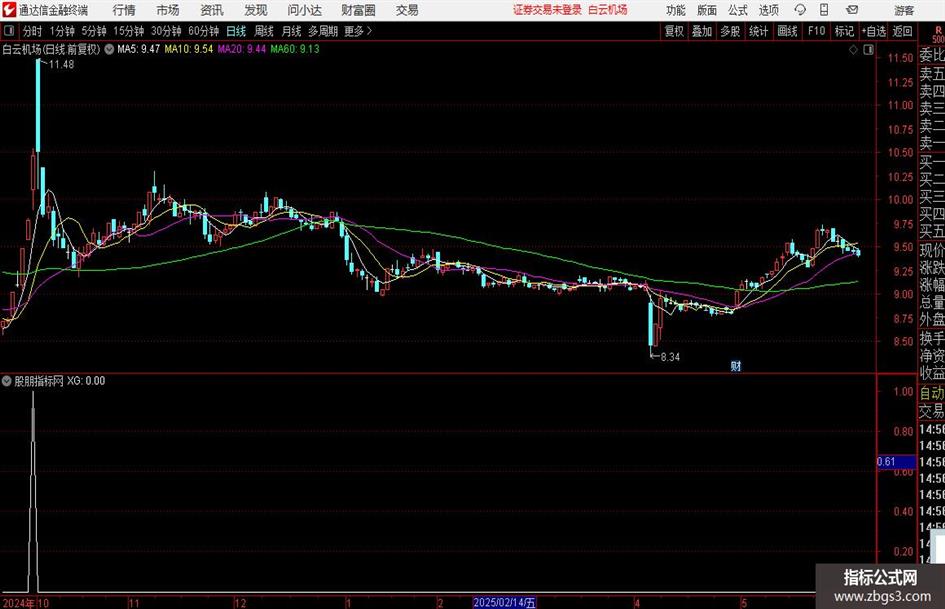Click the MA20: 9.44 value

tap(242, 49)
